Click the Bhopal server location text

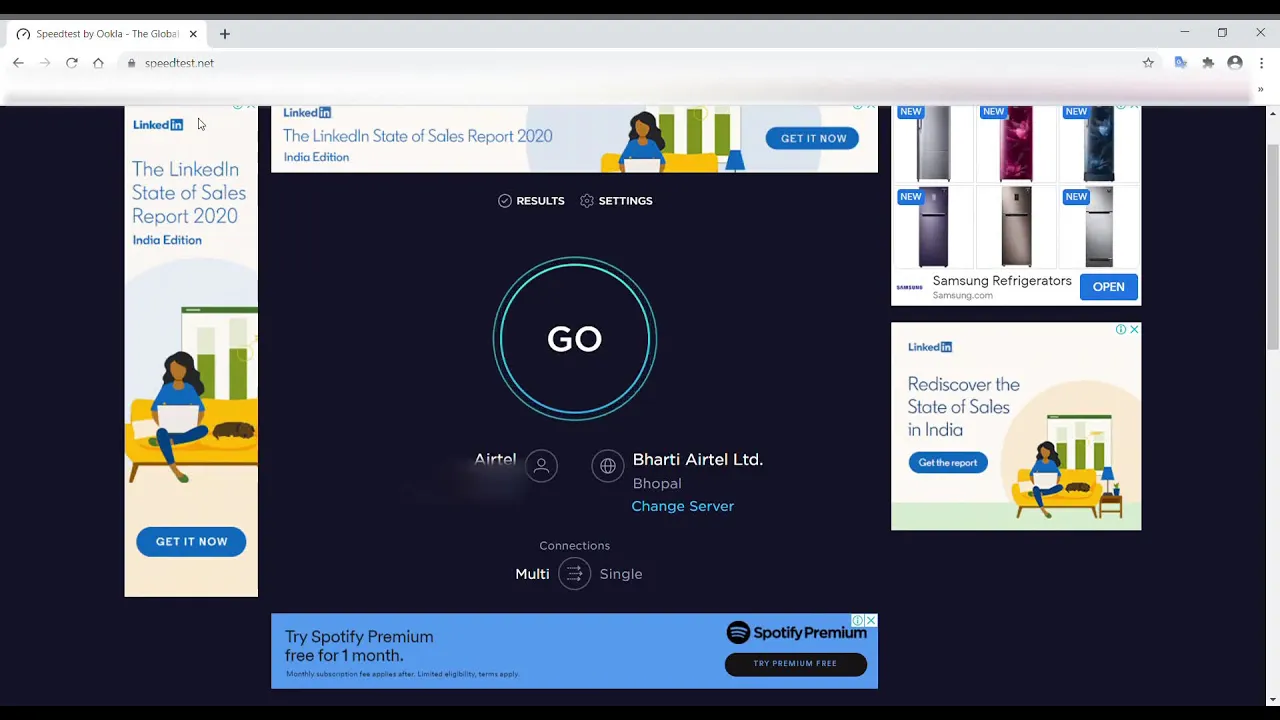(x=657, y=483)
